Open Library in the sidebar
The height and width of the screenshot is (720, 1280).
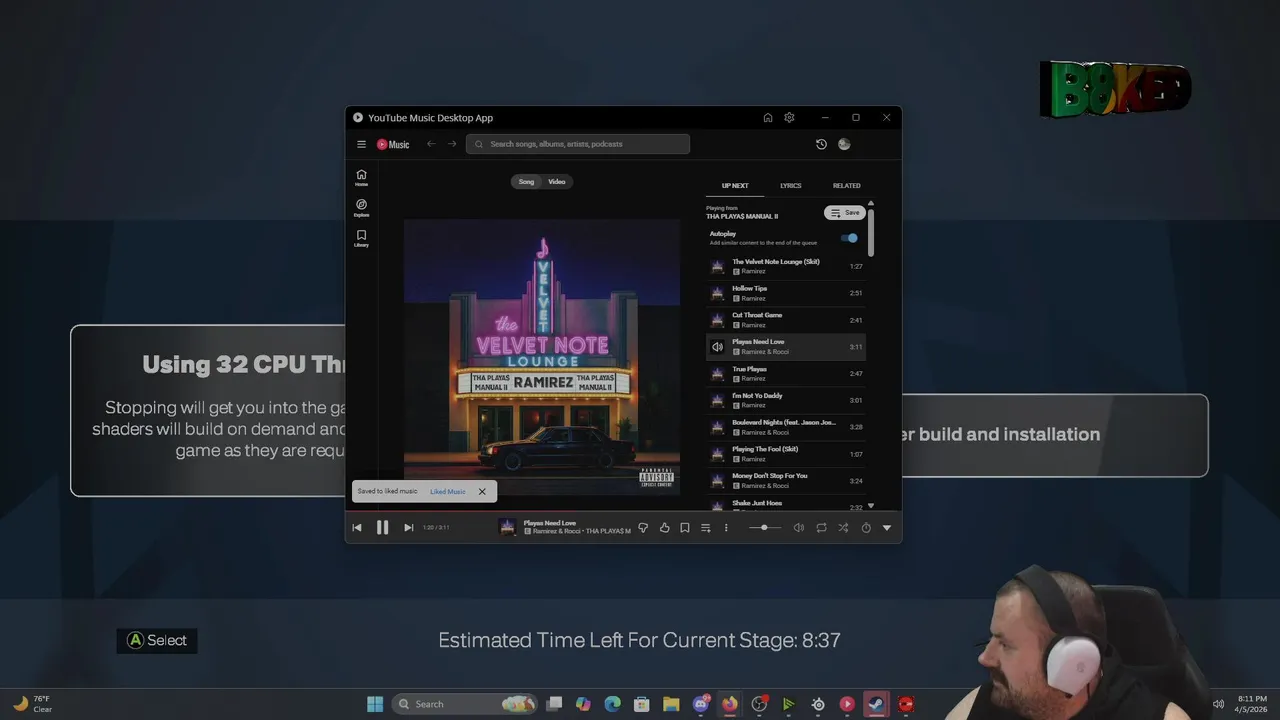(361, 238)
